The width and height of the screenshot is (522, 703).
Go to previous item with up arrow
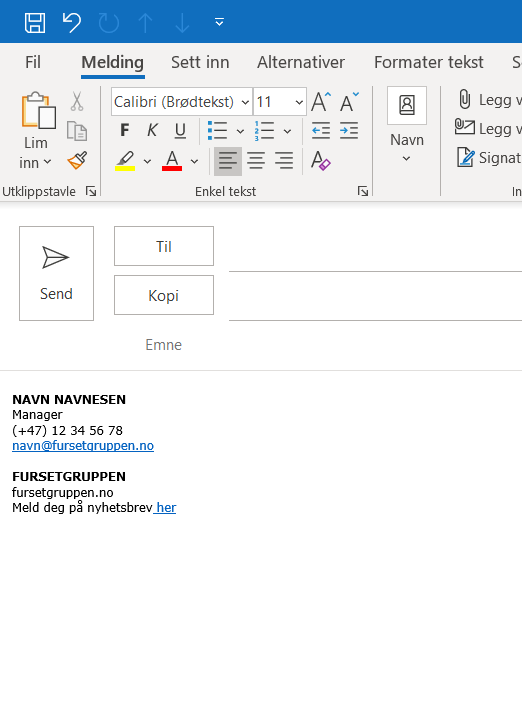coord(145,23)
